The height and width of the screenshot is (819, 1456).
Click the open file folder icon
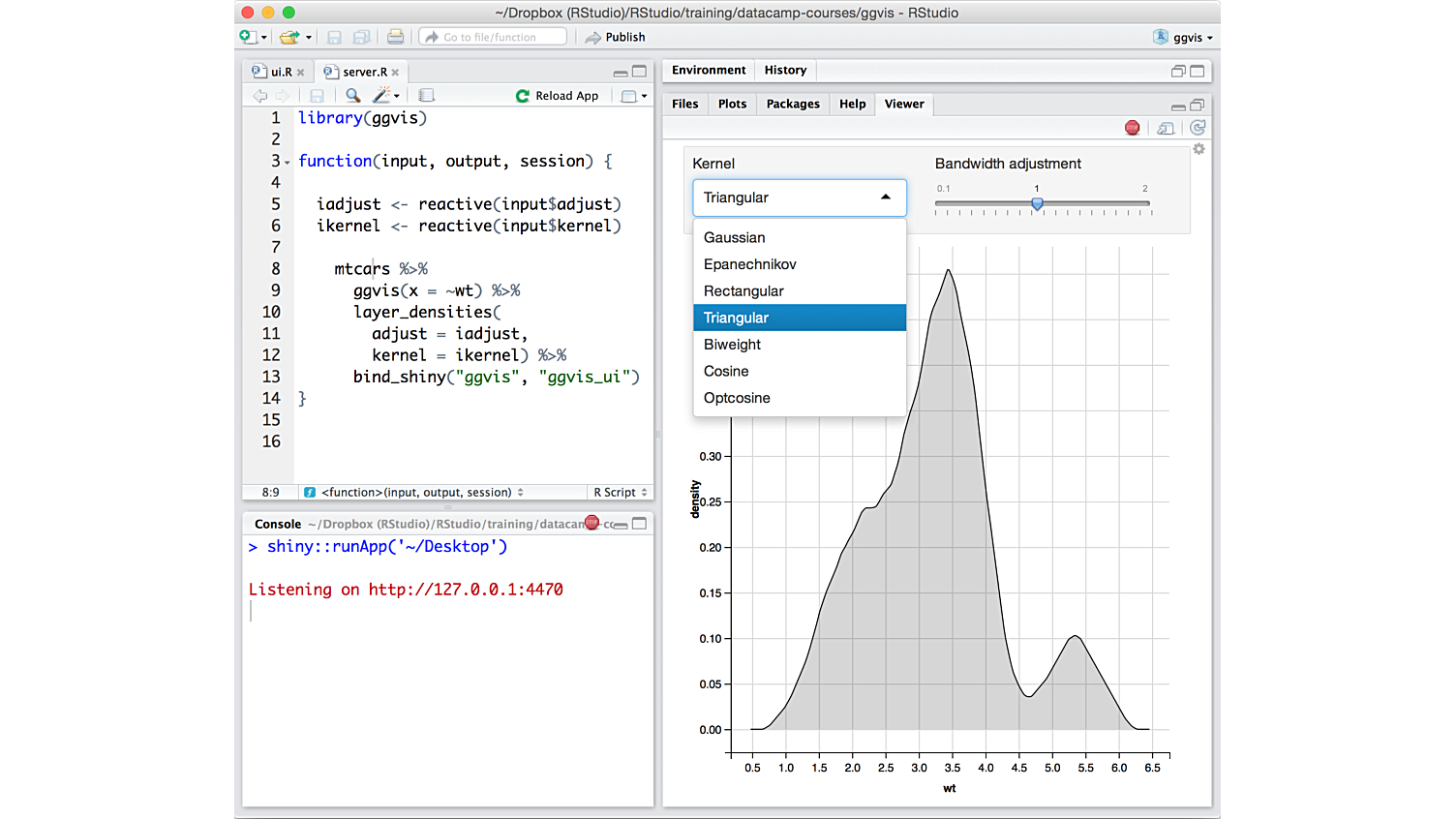pyautogui.click(x=288, y=37)
